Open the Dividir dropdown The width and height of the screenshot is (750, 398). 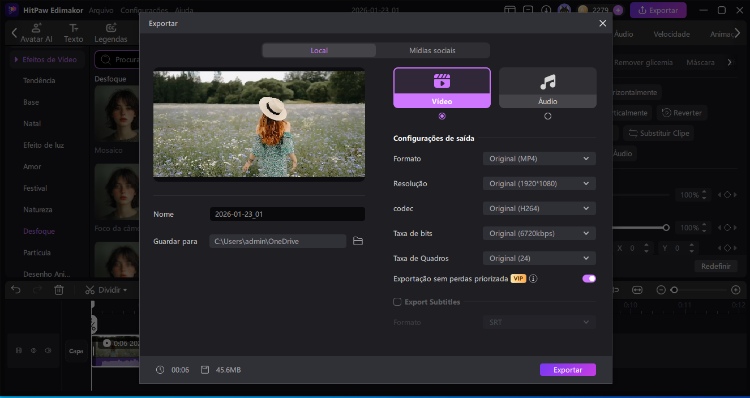(106, 290)
